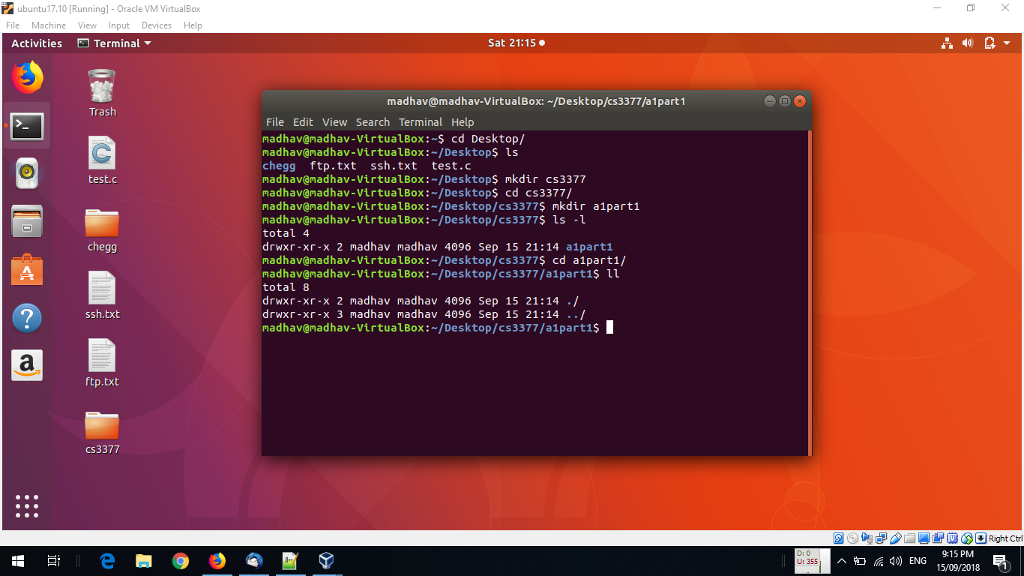Click Windows taskbar volume icon
The image size is (1024, 576).
point(896,561)
